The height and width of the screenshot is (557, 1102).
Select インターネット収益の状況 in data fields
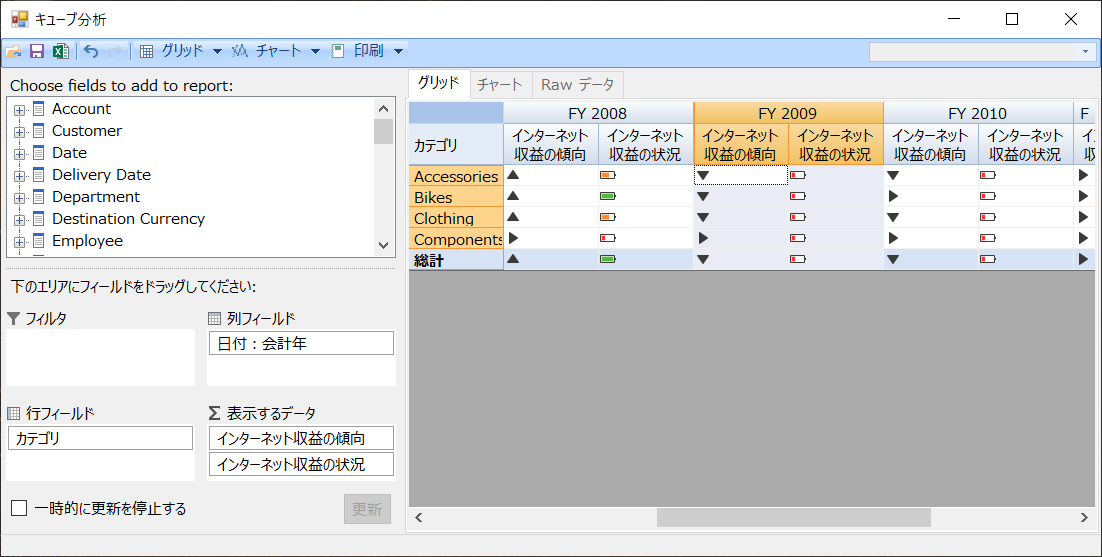302,464
